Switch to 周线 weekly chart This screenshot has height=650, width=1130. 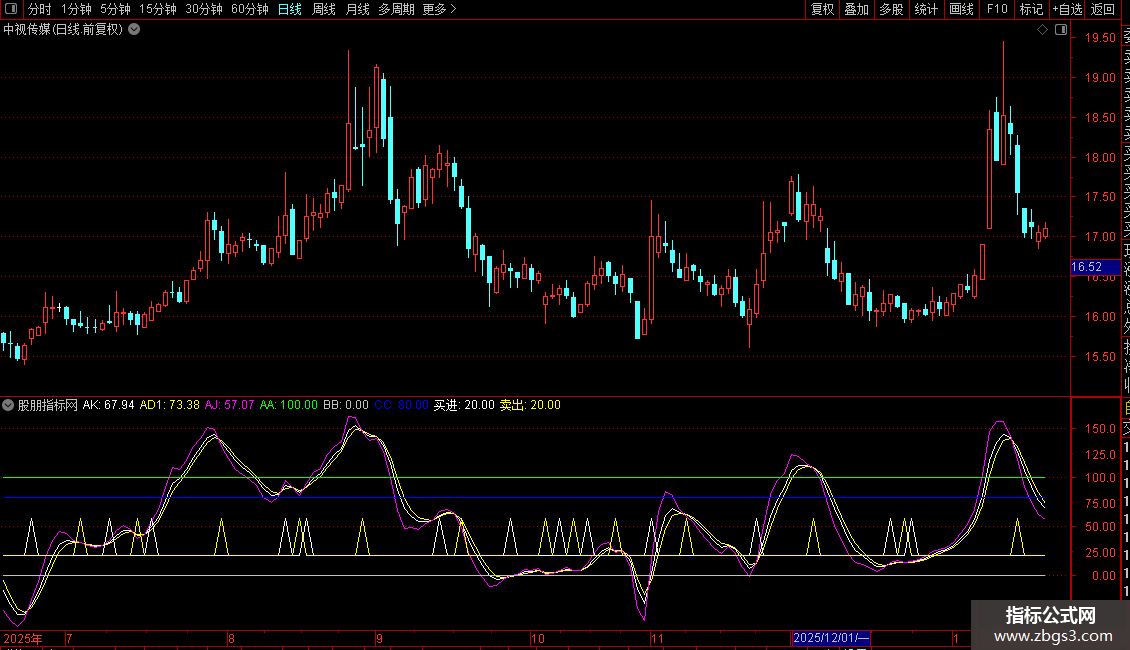(x=324, y=9)
